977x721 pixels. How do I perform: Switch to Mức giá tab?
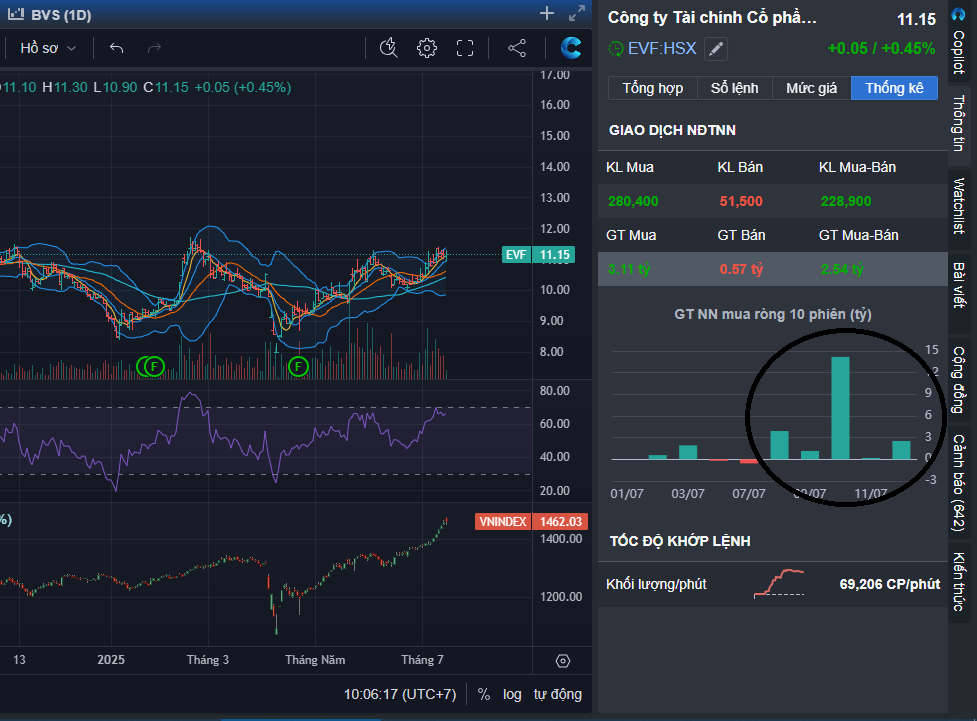point(811,88)
